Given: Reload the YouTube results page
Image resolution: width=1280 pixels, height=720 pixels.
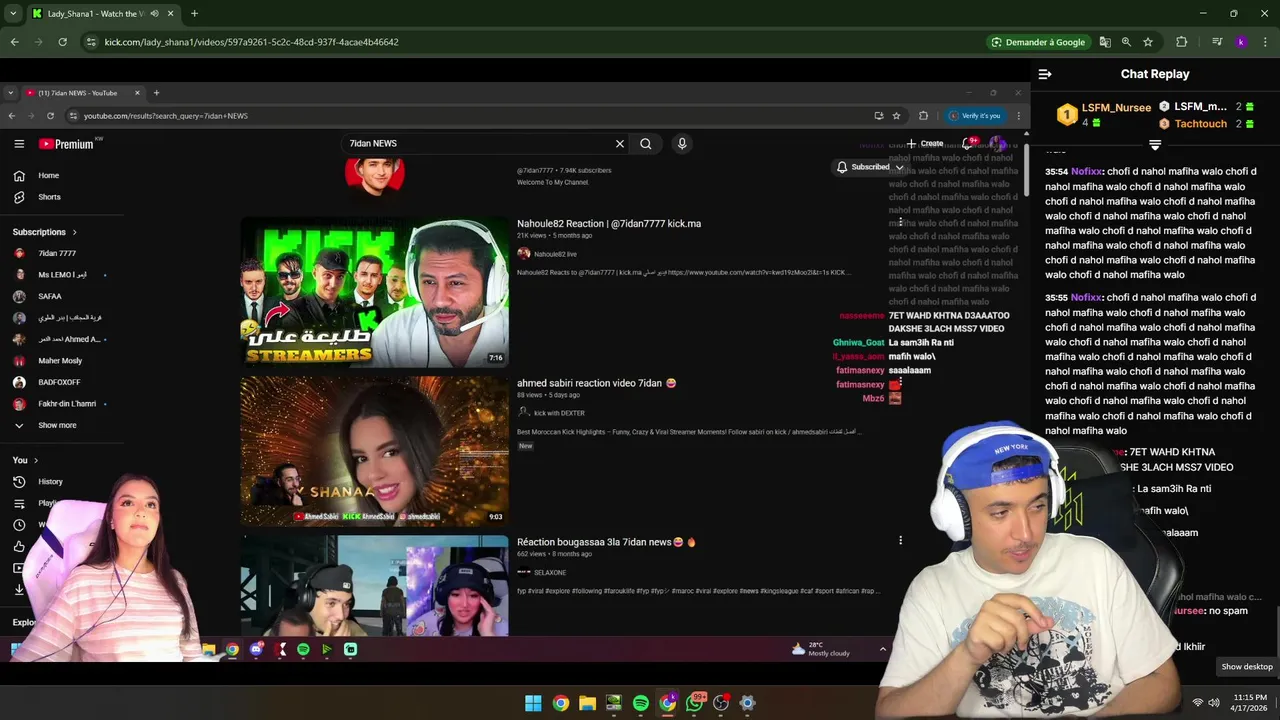Looking at the screenshot, I should point(50,116).
